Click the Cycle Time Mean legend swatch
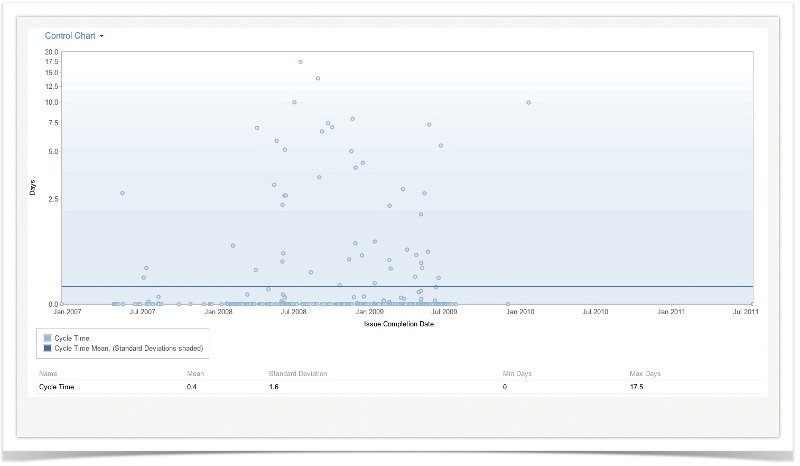The height and width of the screenshot is (466, 800). [47, 348]
